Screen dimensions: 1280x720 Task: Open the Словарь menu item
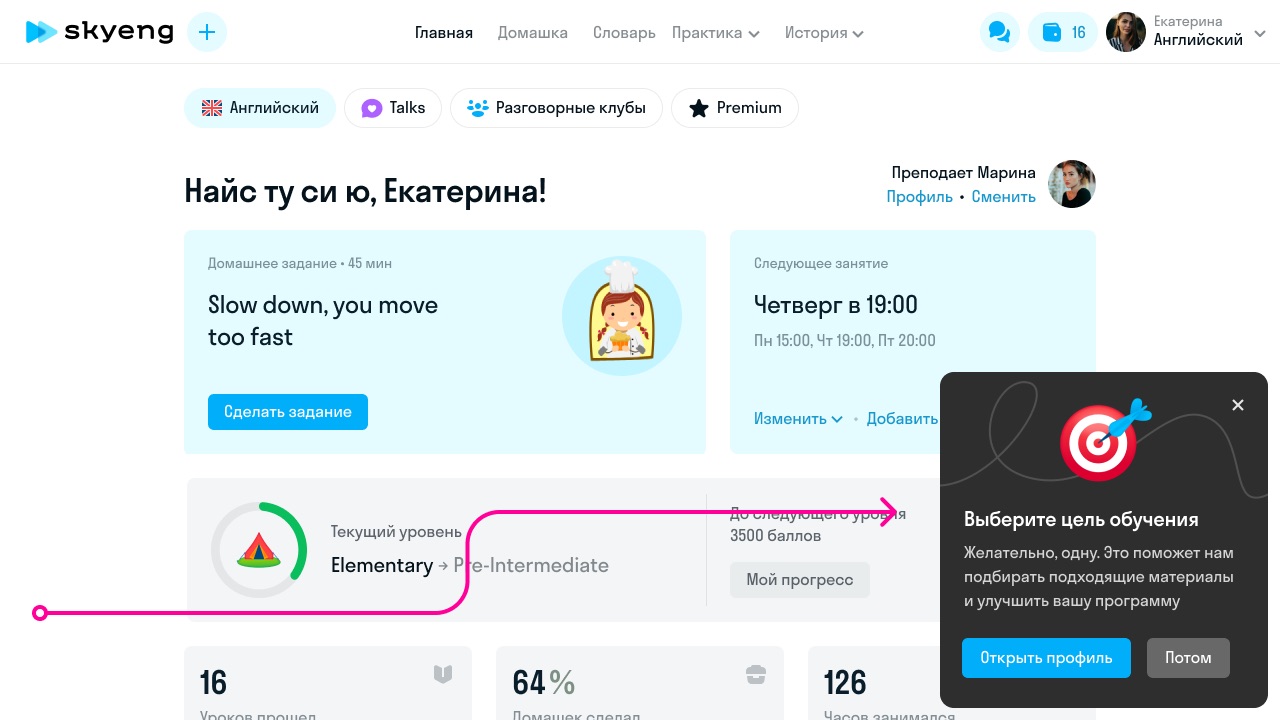pyautogui.click(x=624, y=32)
